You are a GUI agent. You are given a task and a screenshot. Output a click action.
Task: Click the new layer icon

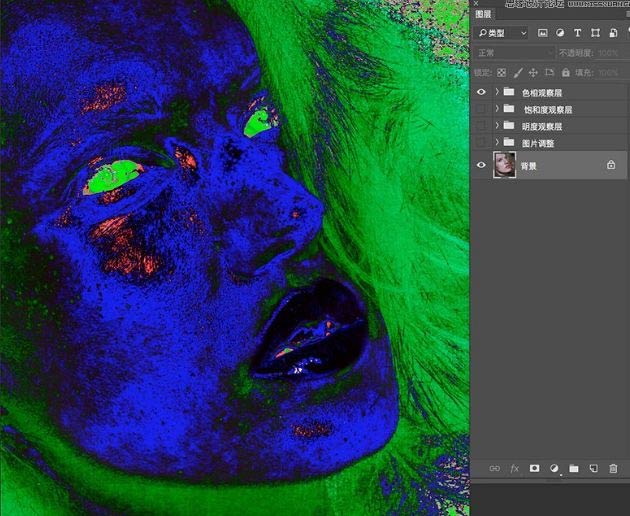click(593, 468)
